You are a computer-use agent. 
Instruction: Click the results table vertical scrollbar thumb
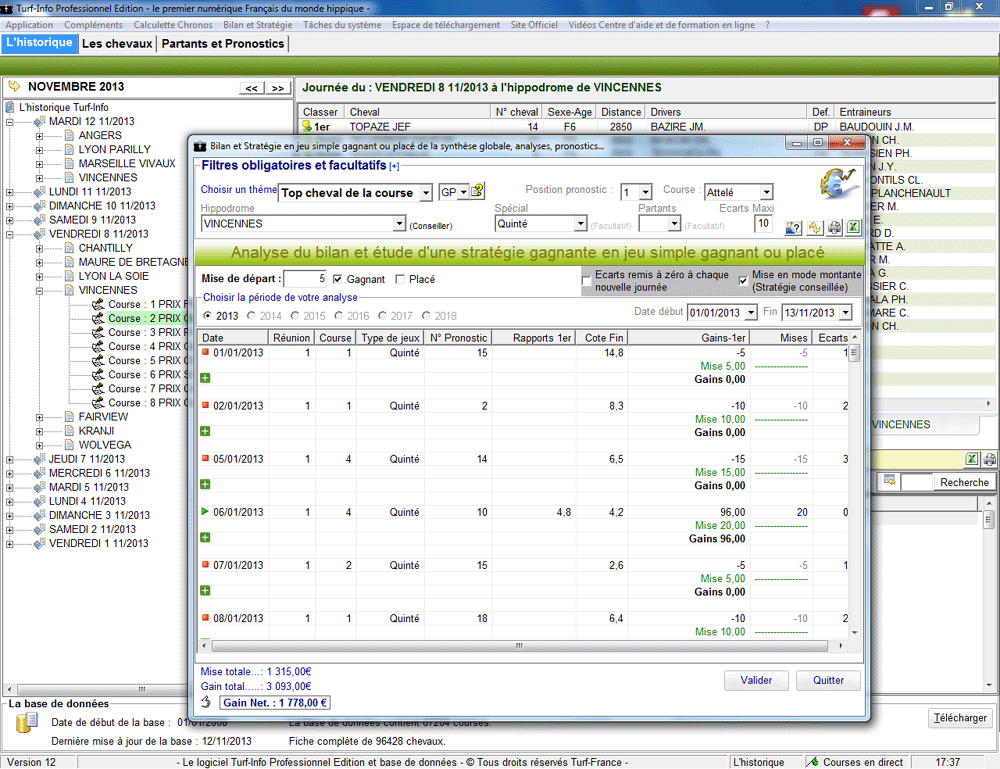855,353
